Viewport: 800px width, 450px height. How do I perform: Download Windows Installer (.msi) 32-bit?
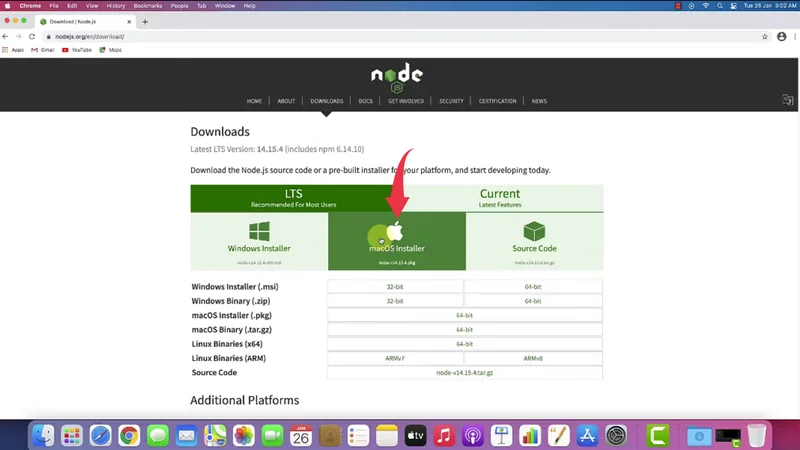coord(395,287)
